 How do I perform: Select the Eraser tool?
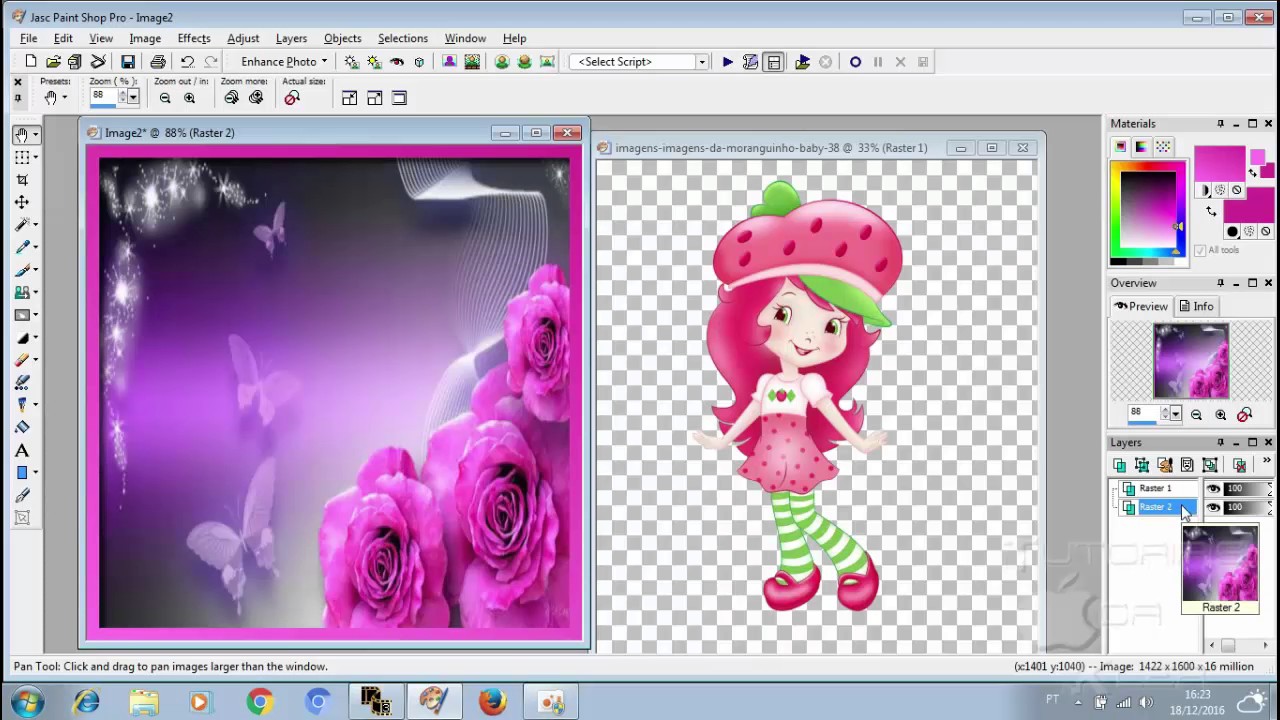pos(21,360)
